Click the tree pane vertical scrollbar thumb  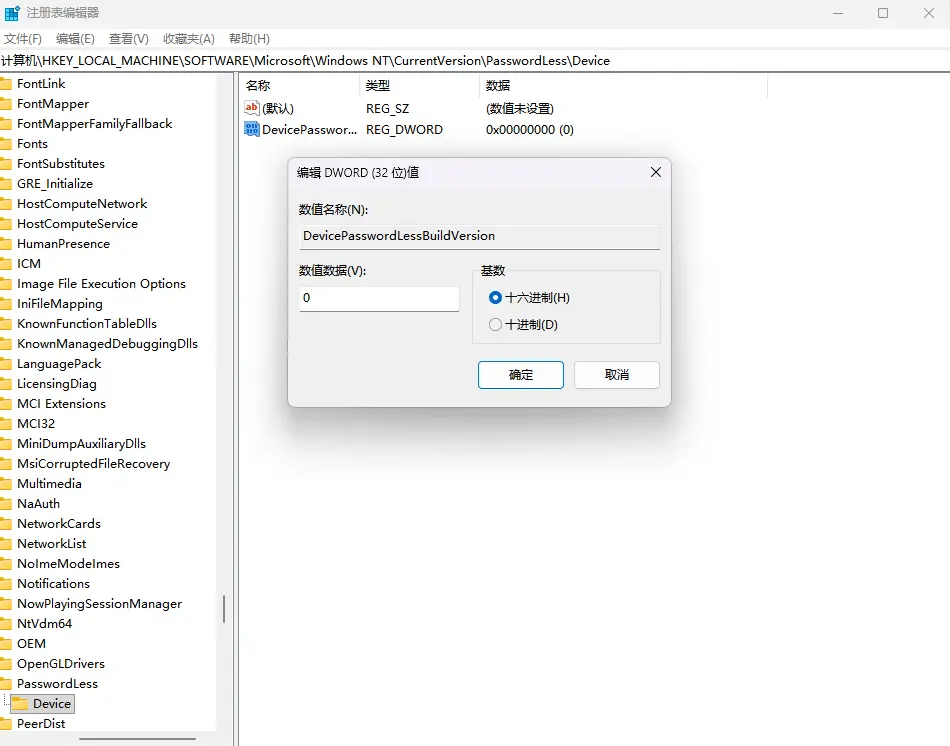[224, 607]
